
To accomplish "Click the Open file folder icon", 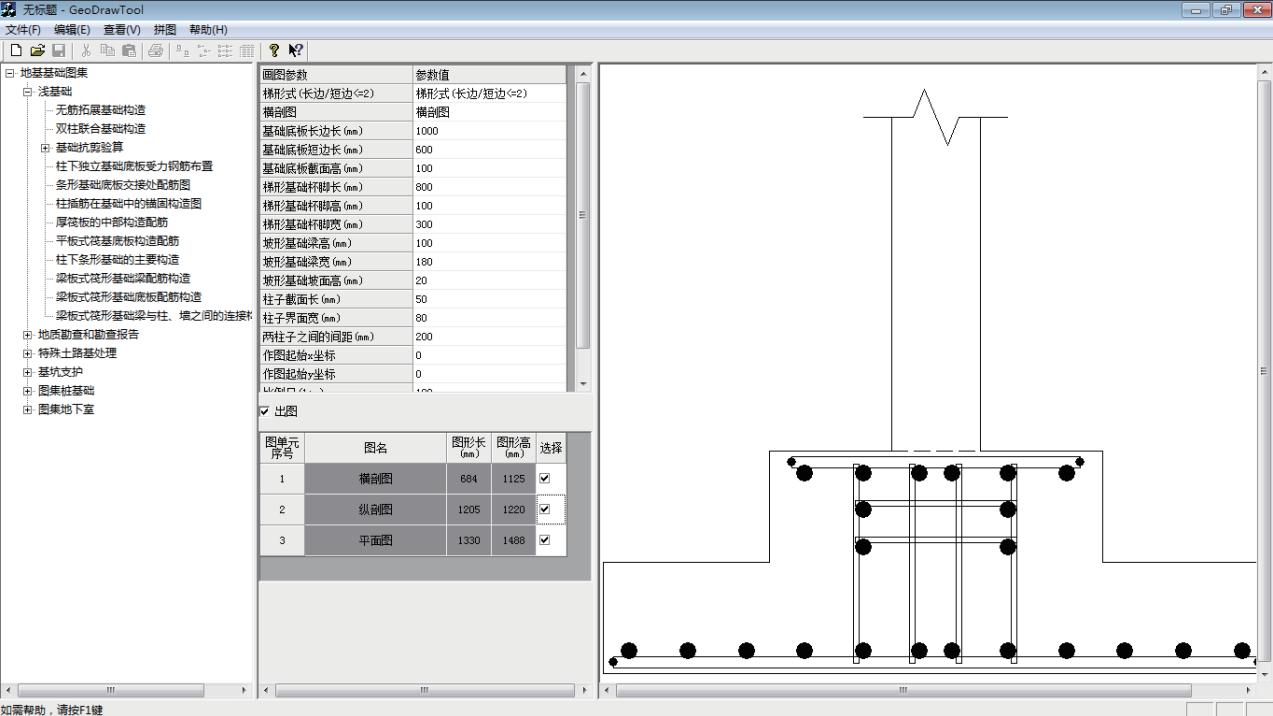I will coord(37,50).
